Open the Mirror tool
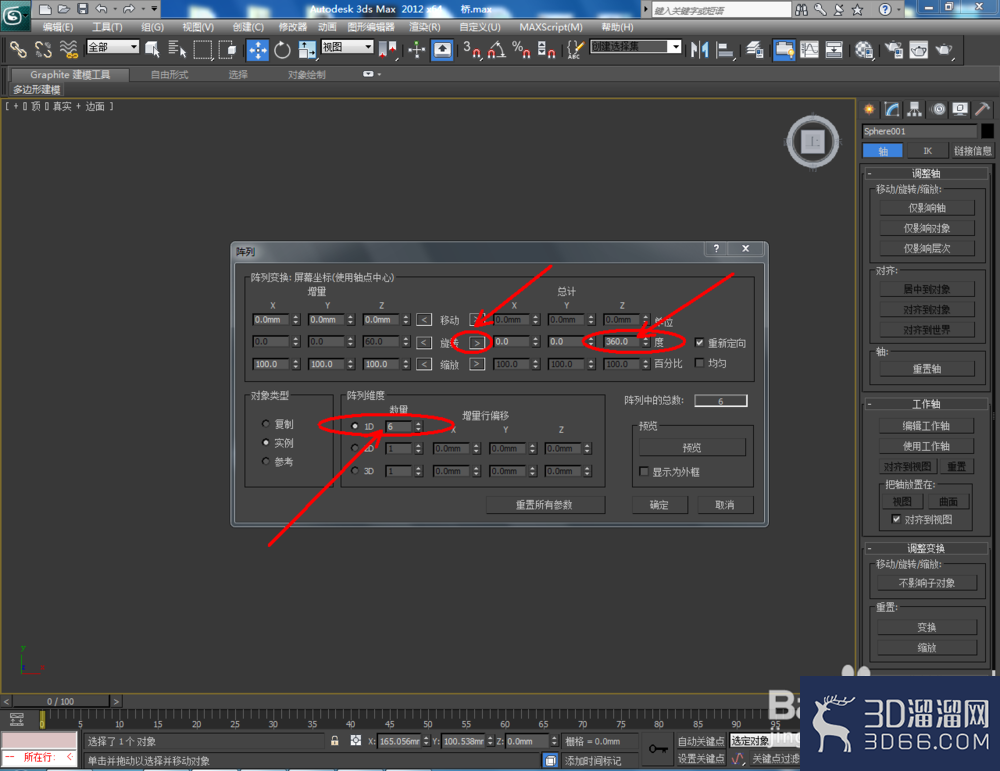 click(x=700, y=50)
